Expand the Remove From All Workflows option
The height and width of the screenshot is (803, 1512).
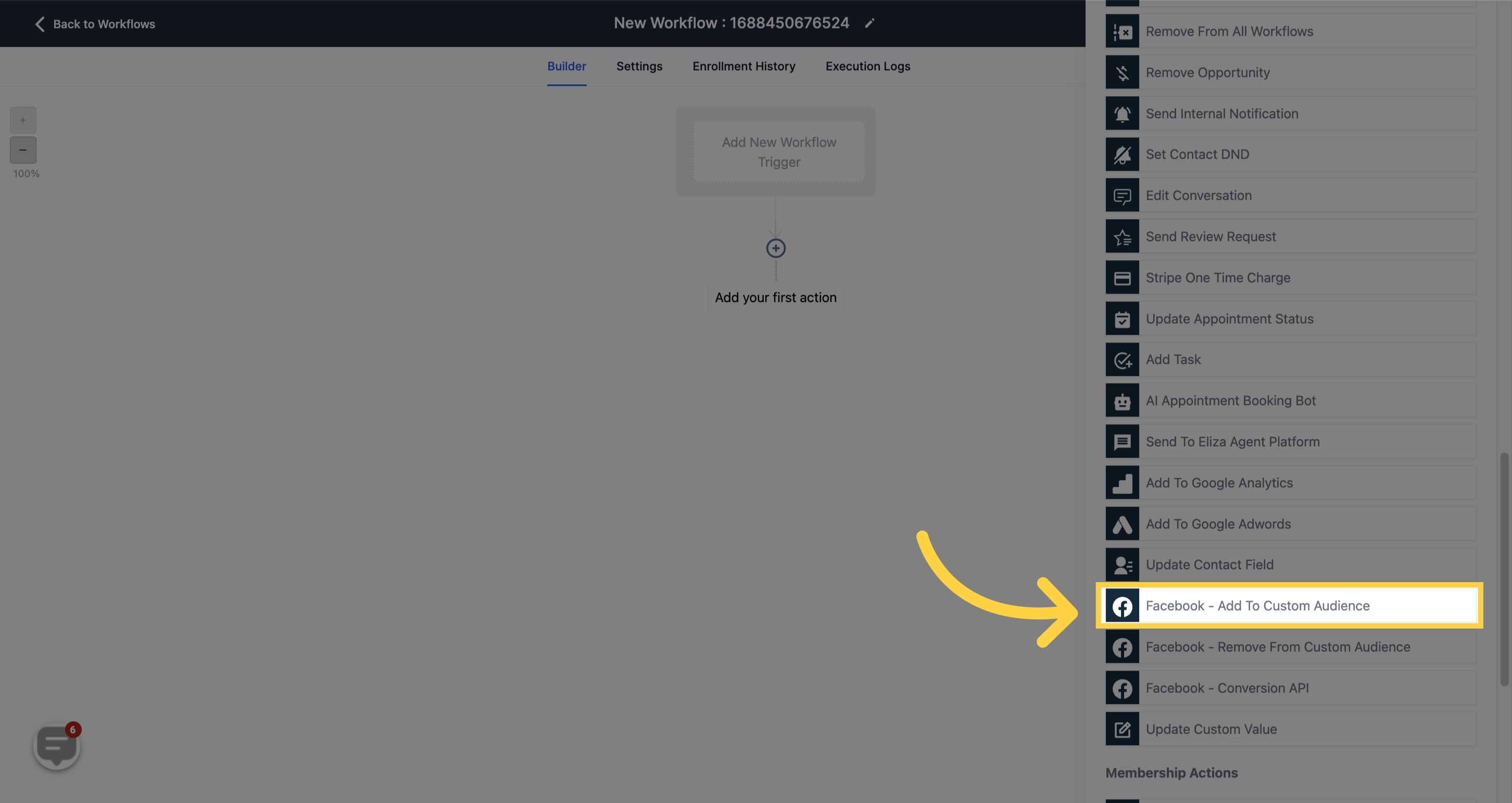pyautogui.click(x=1290, y=31)
